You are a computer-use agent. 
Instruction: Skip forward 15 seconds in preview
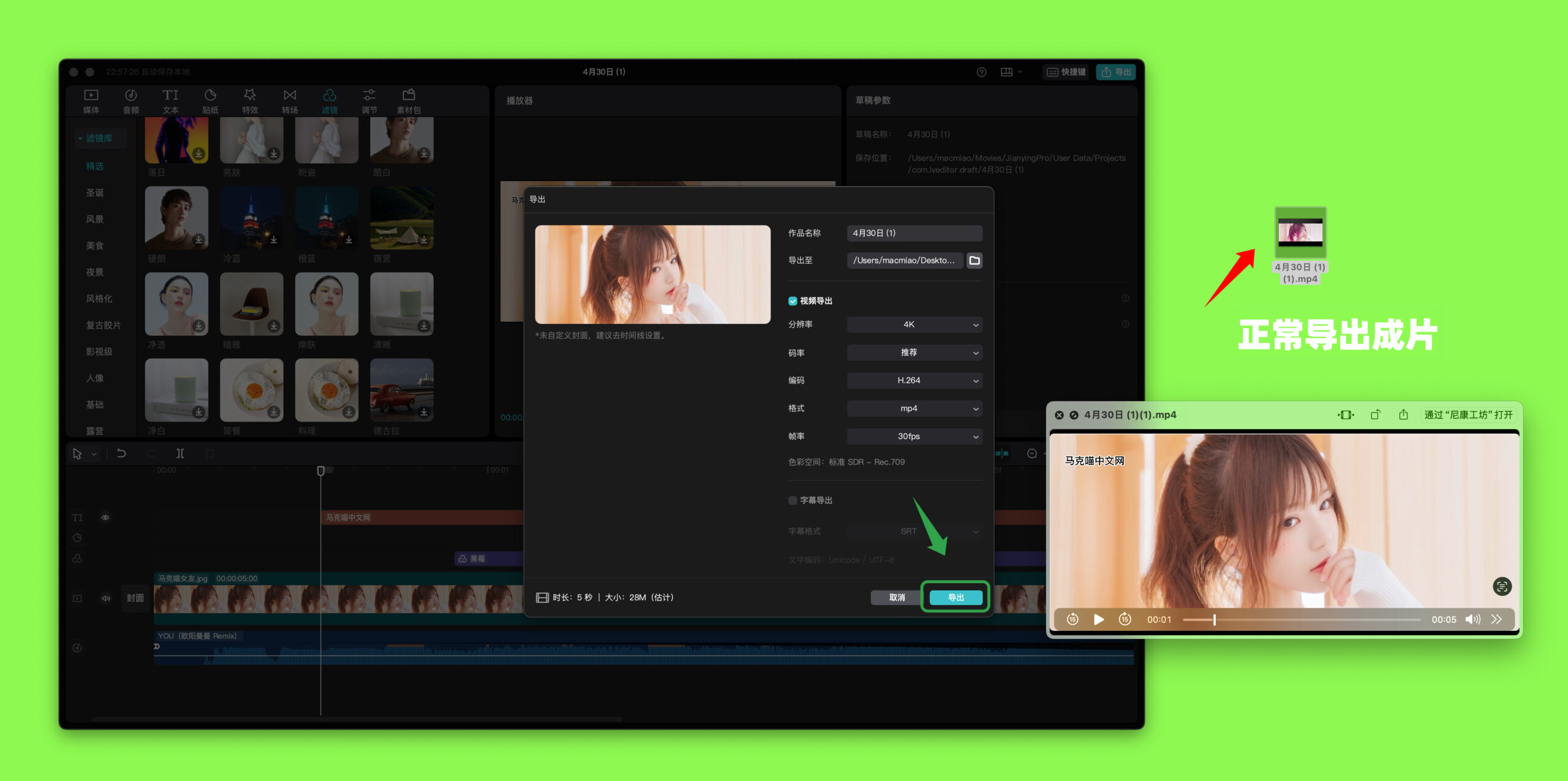[1125, 619]
